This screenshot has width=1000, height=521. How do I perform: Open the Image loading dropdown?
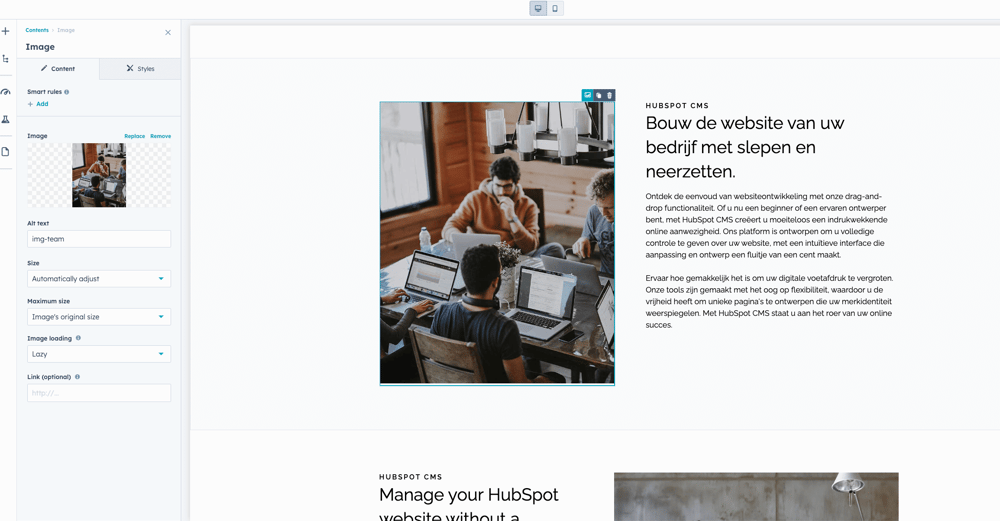click(99, 354)
